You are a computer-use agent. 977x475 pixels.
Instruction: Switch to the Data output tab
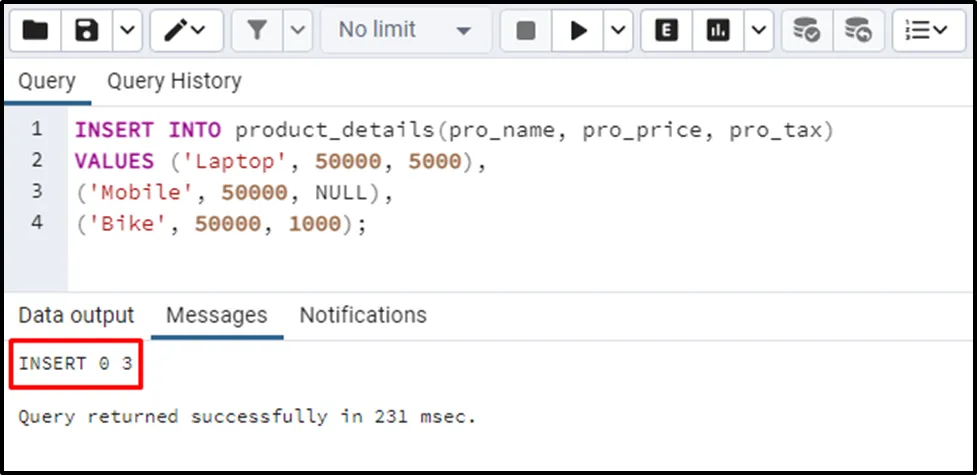click(x=76, y=315)
